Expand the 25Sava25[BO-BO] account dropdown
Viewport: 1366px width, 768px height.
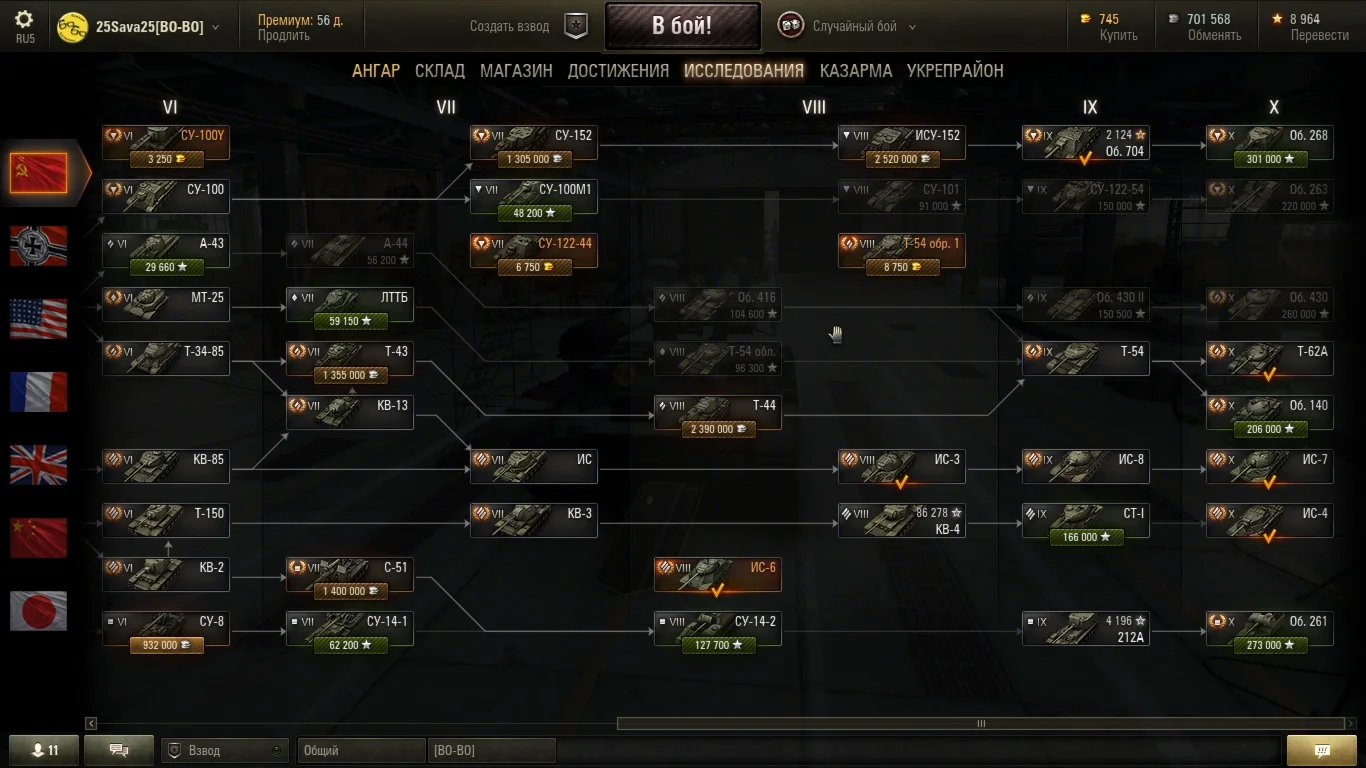tap(217, 27)
